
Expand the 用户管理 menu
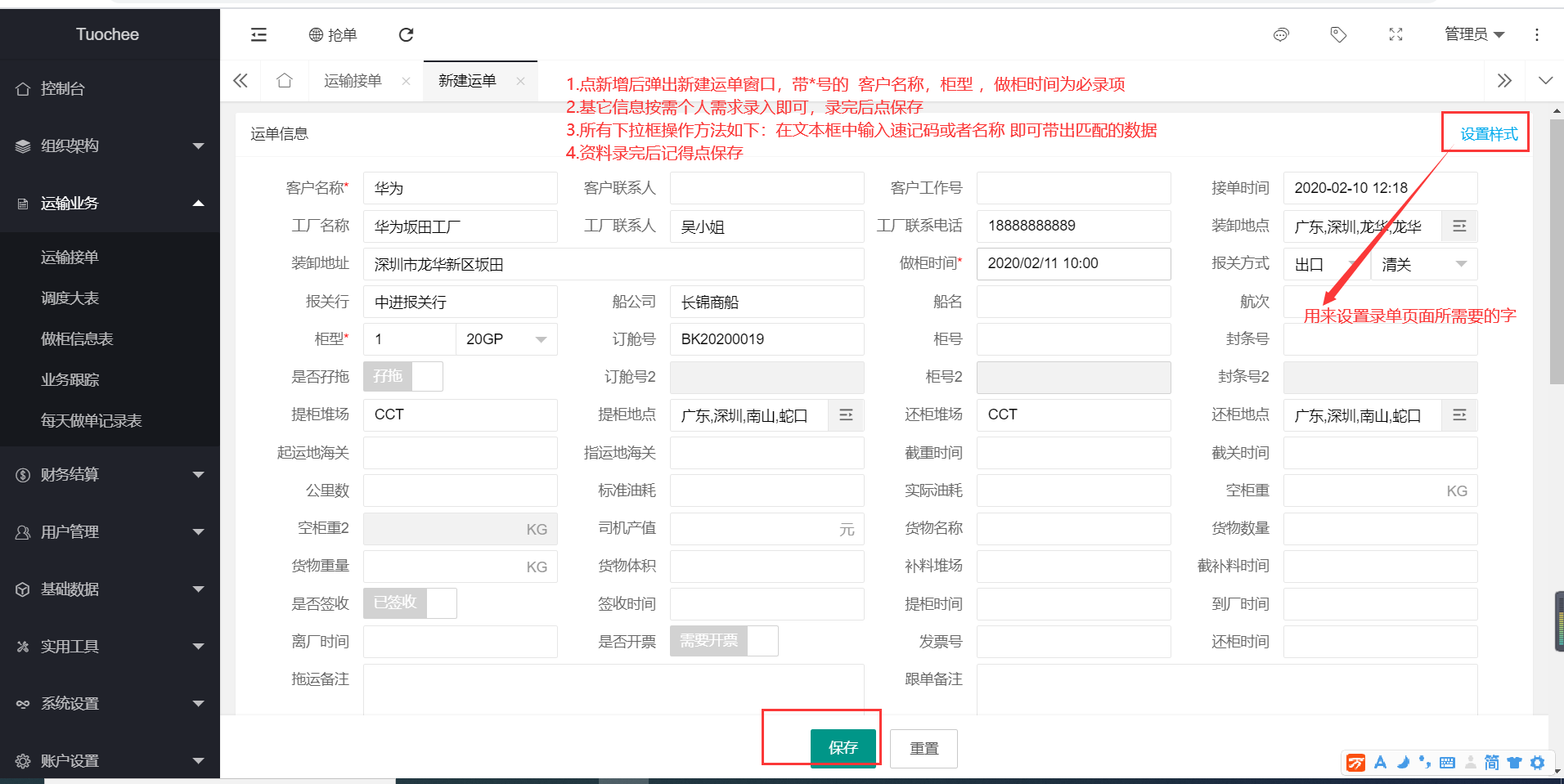[x=110, y=531]
